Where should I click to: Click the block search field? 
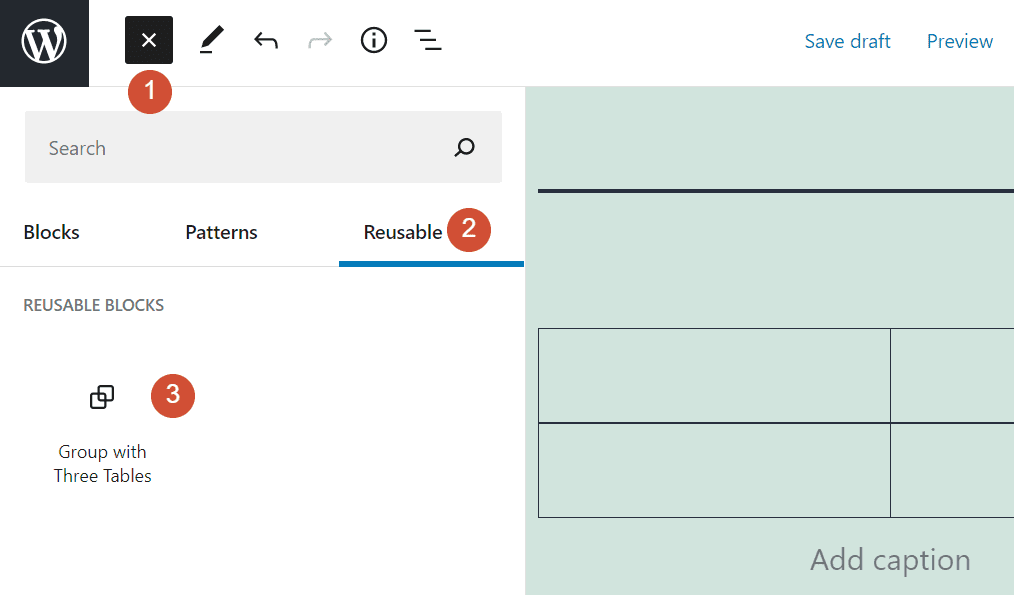230,147
